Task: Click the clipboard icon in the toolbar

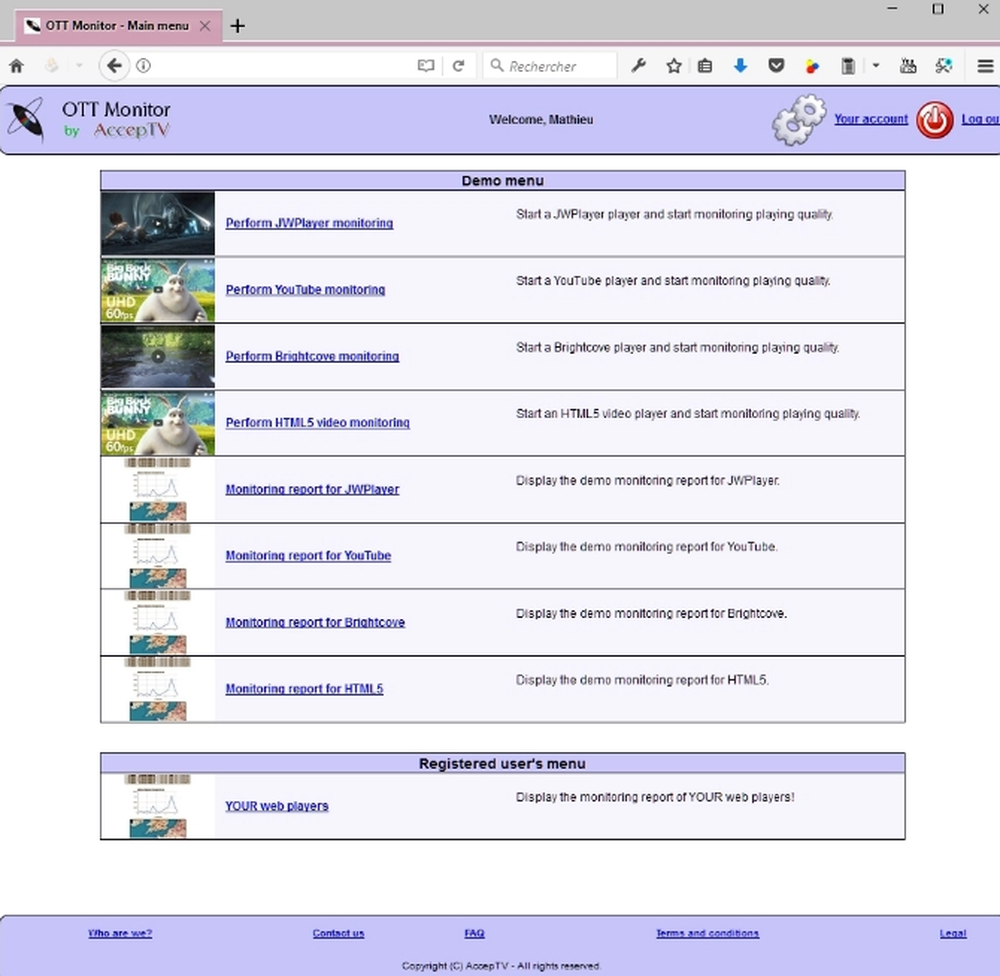Action: pos(846,65)
